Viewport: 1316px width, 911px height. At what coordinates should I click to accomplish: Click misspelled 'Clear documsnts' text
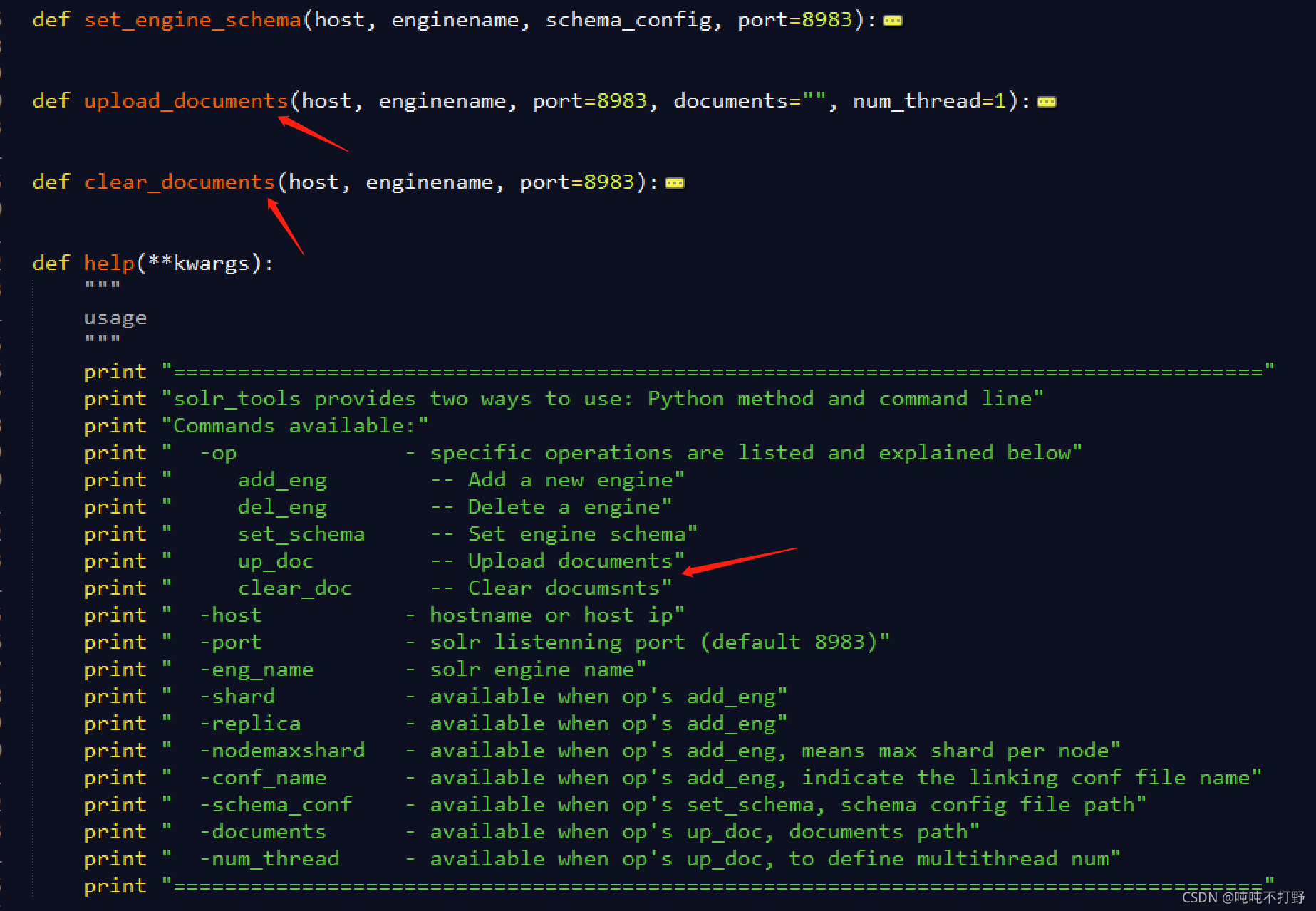(564, 588)
